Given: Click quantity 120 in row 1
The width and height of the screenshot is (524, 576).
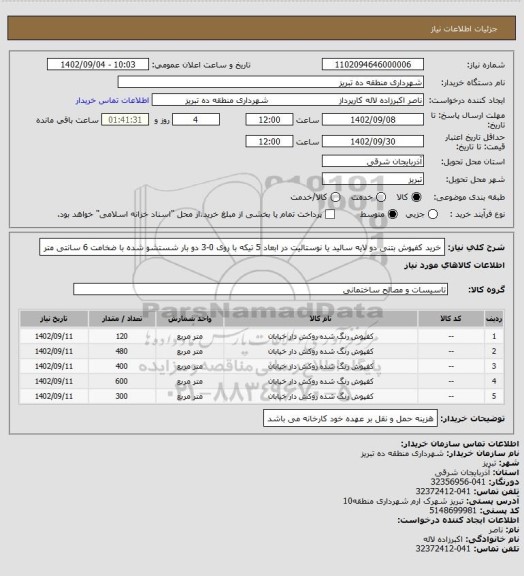Looking at the screenshot, I should [x=122, y=336].
